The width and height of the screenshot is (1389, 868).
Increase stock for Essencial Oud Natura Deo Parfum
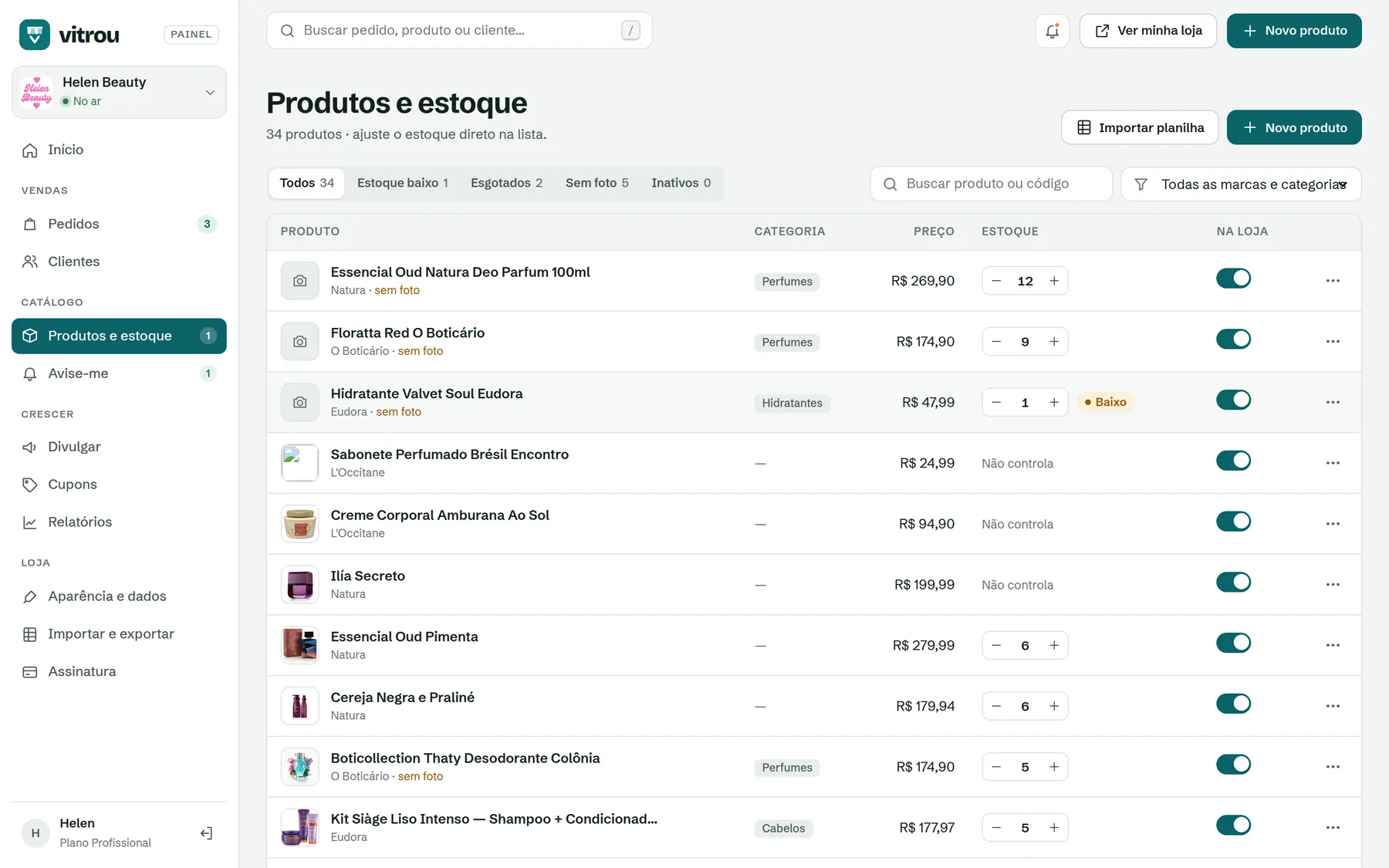tap(1053, 281)
